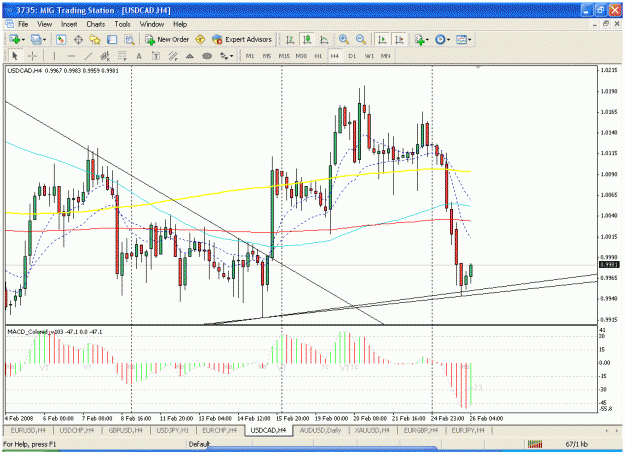Open the Navigator favorites icon
Image resolution: width=625 pixels, height=452 pixels.
click(x=95, y=39)
